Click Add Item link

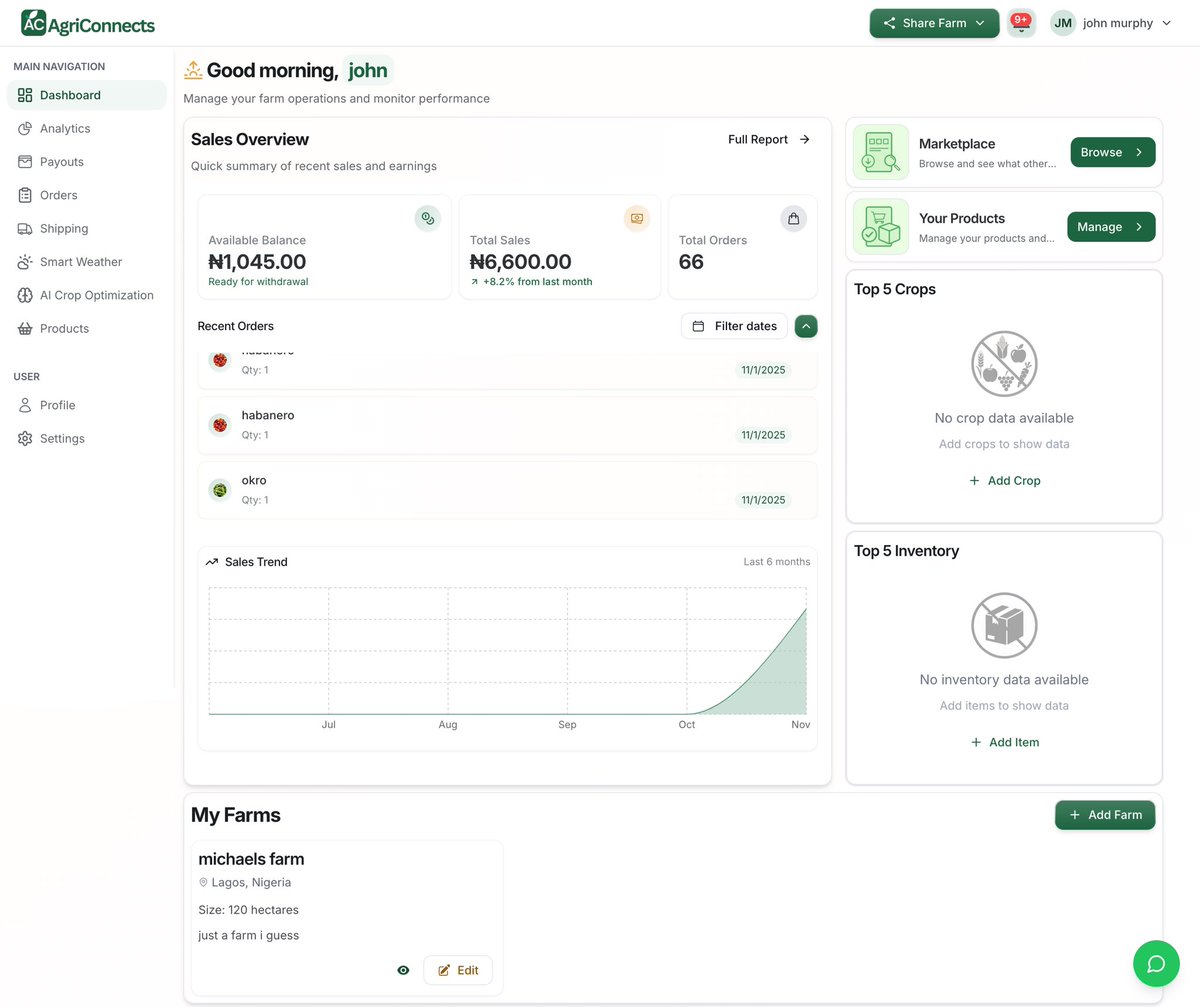click(x=1004, y=742)
